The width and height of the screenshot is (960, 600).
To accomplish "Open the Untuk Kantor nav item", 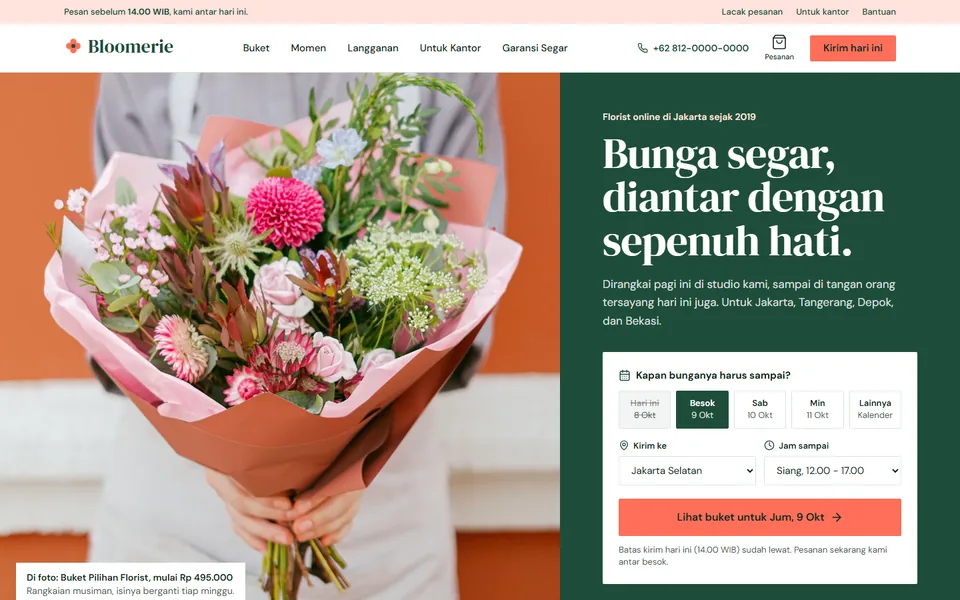I will coord(450,48).
